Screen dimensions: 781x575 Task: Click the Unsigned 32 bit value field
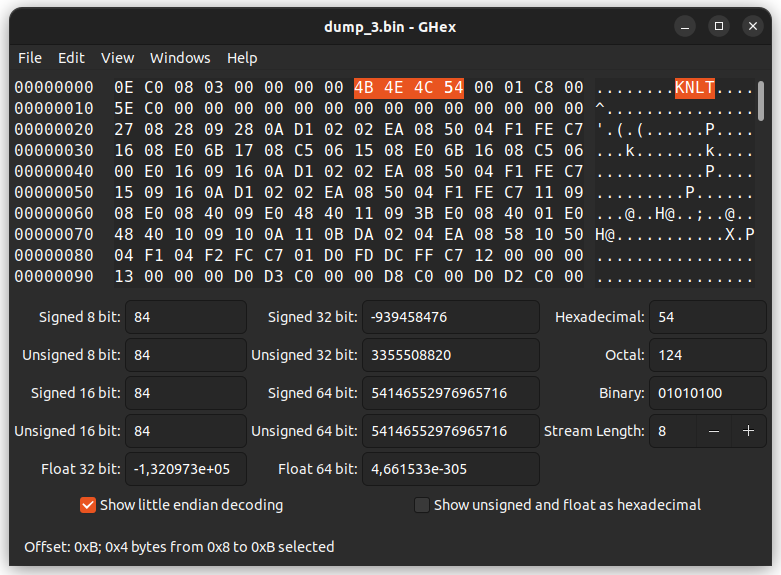pos(450,355)
